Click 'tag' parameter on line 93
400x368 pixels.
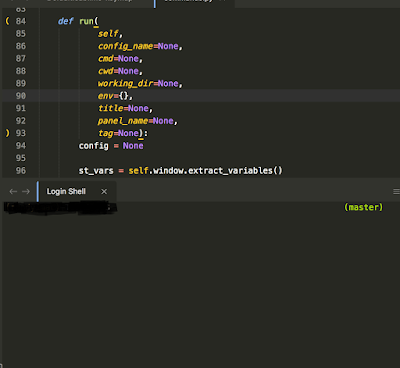pyautogui.click(x=106, y=133)
